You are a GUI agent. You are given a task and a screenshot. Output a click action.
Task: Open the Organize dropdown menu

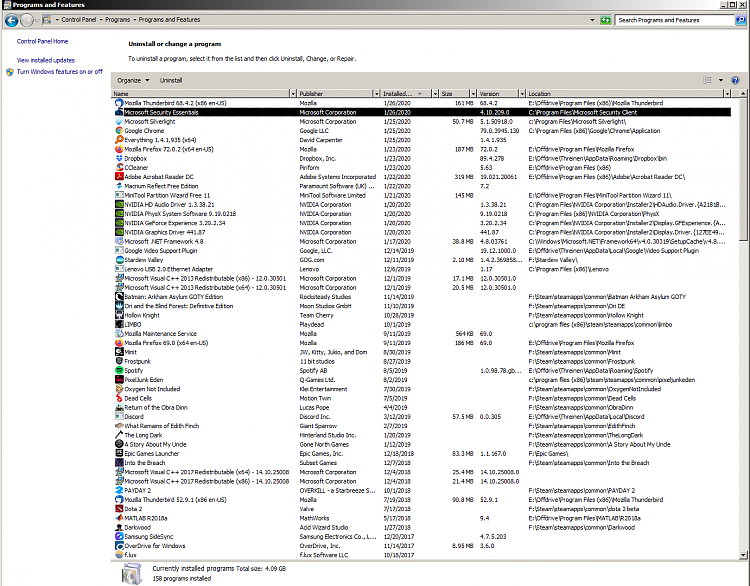pos(133,80)
